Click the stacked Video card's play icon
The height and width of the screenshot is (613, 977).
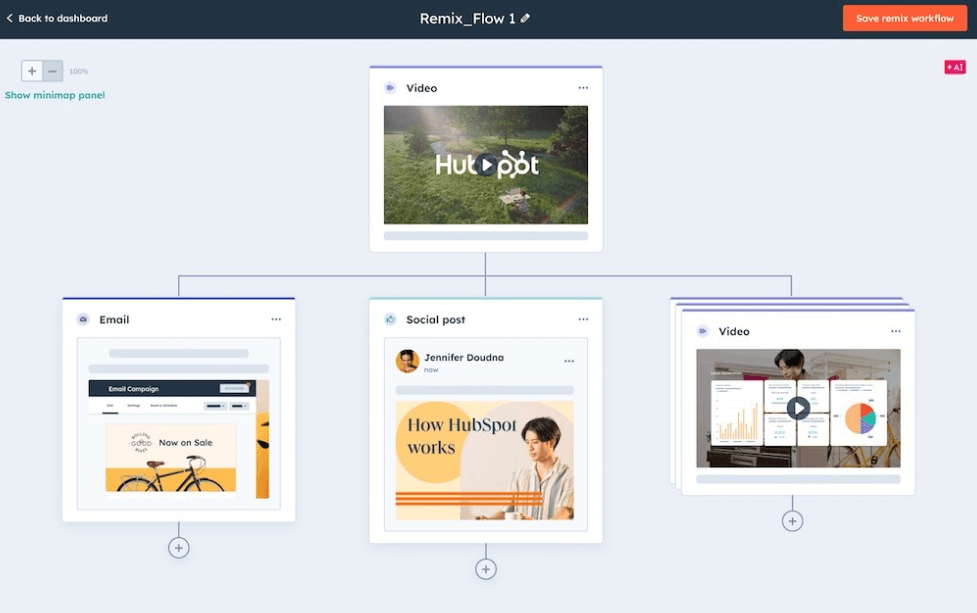(x=799, y=407)
